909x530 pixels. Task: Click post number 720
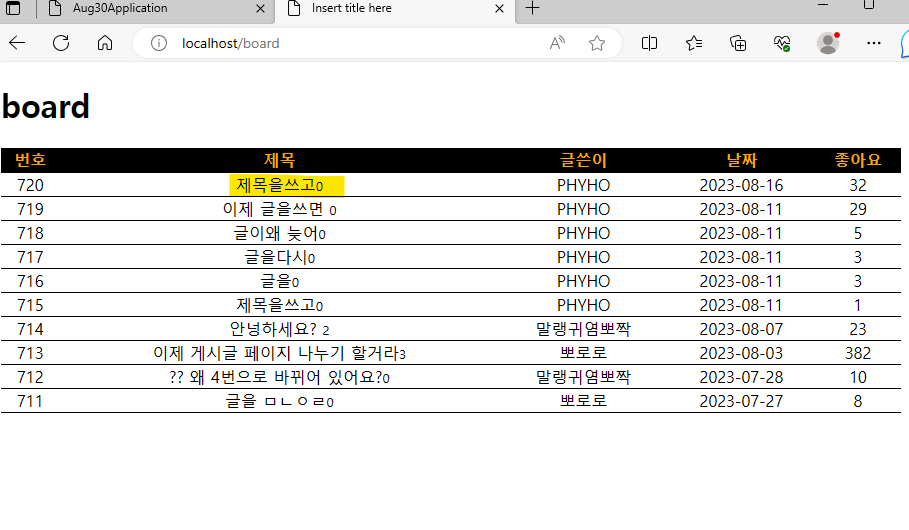pos(30,186)
